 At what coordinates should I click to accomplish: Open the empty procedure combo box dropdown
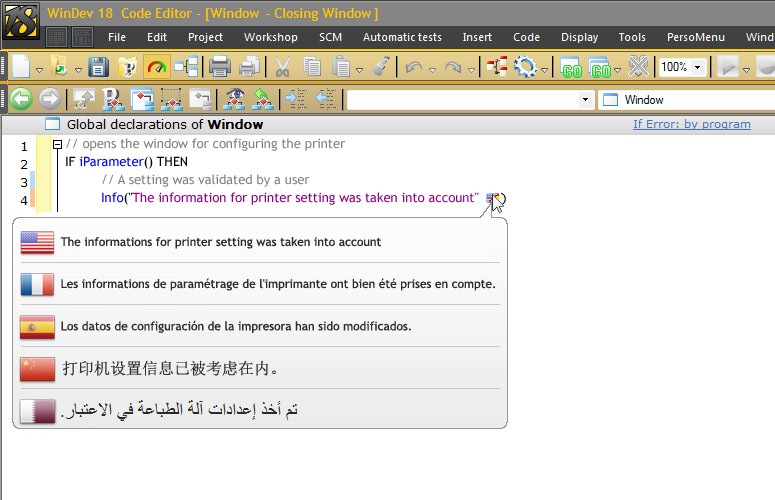pos(585,99)
